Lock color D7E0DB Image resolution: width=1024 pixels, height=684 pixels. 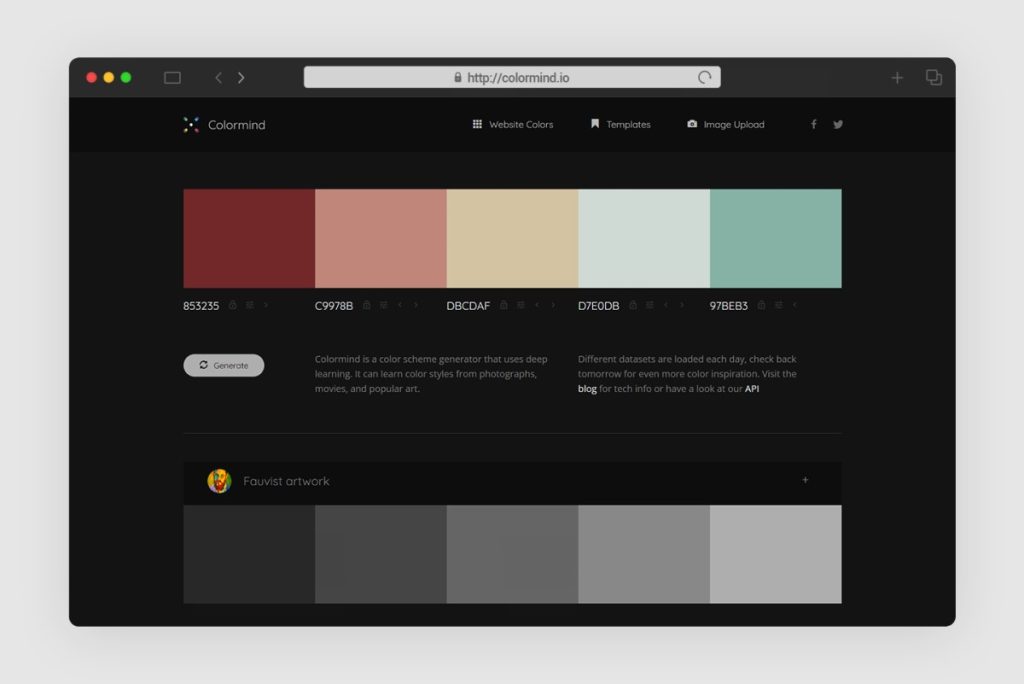(x=633, y=305)
